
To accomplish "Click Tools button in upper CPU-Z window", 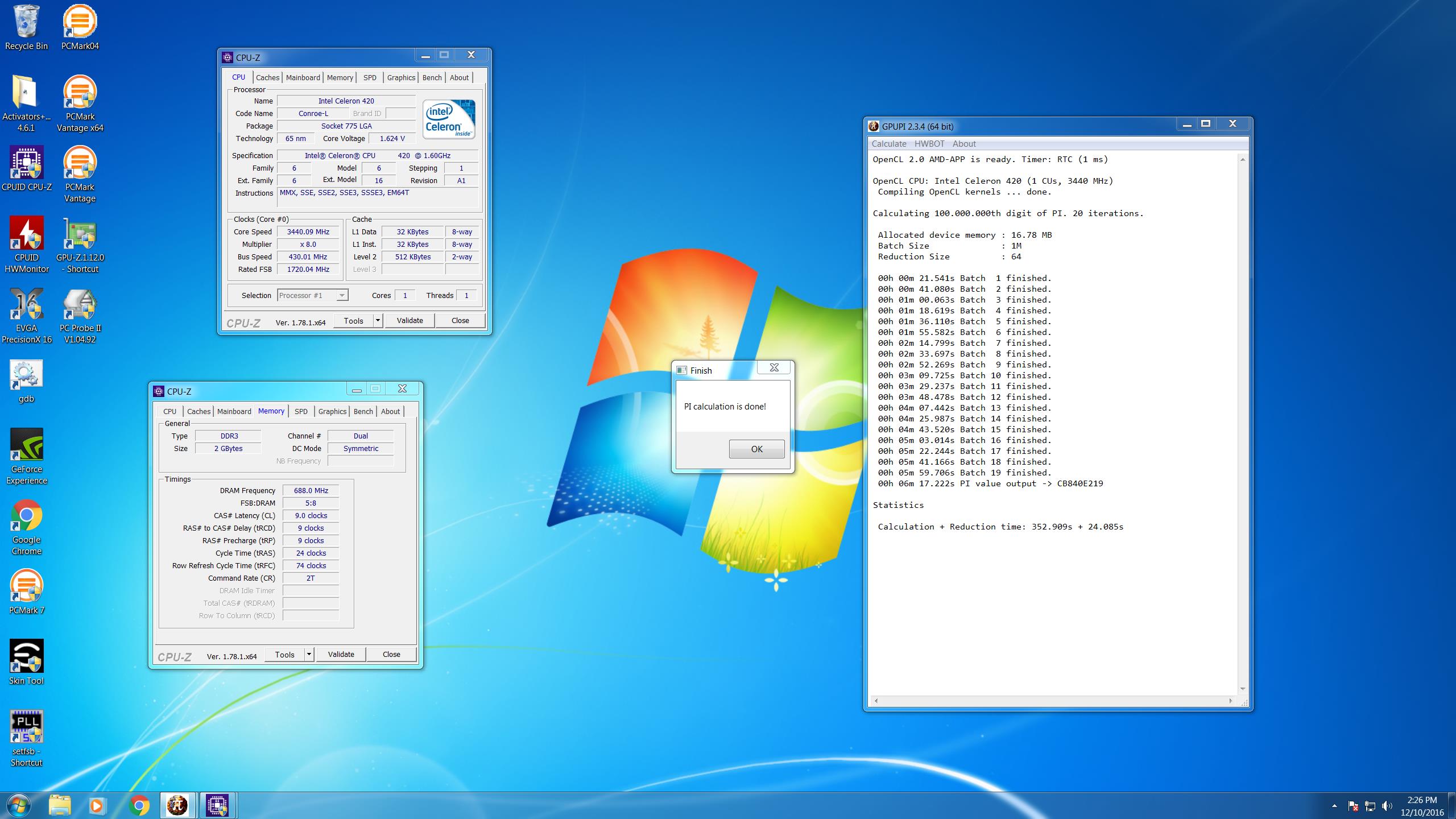I will coord(353,321).
